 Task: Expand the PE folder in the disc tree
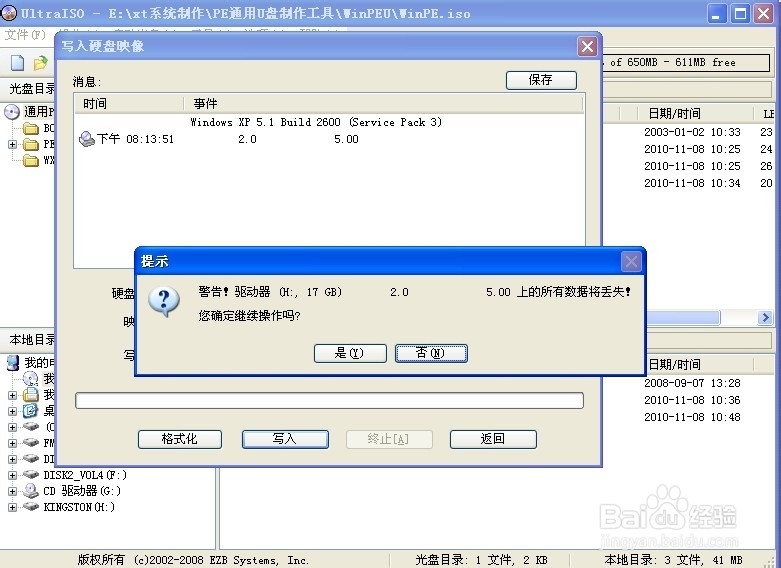(x=12, y=144)
